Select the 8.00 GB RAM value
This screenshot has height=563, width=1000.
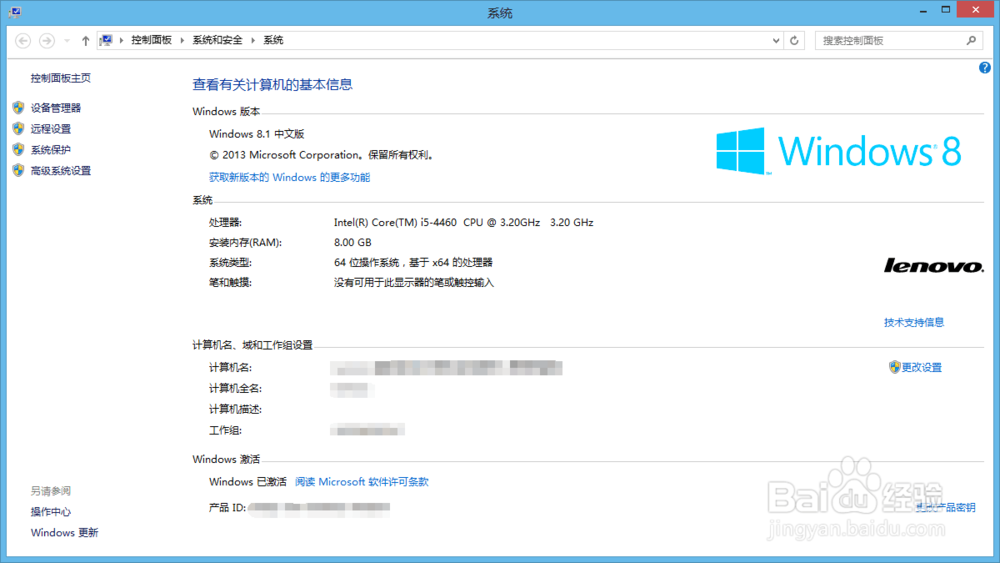353,242
